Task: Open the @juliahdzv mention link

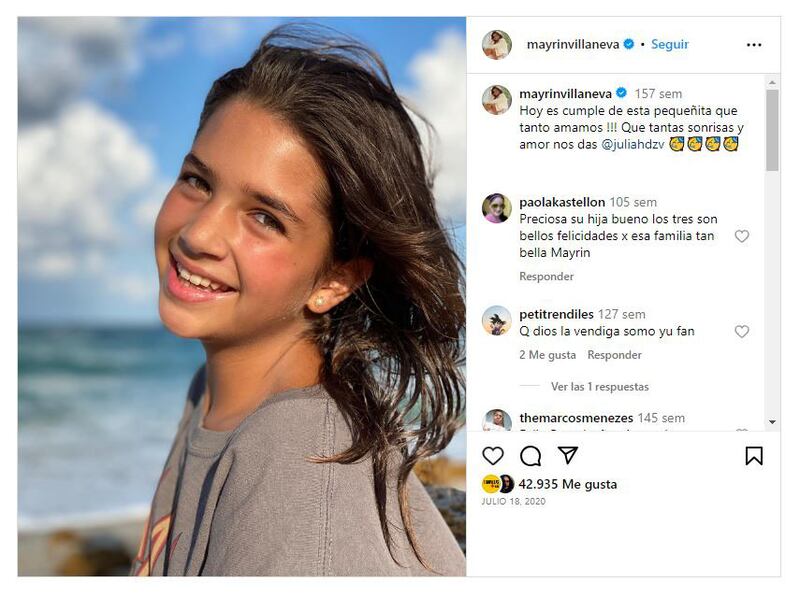Action: coord(632,145)
